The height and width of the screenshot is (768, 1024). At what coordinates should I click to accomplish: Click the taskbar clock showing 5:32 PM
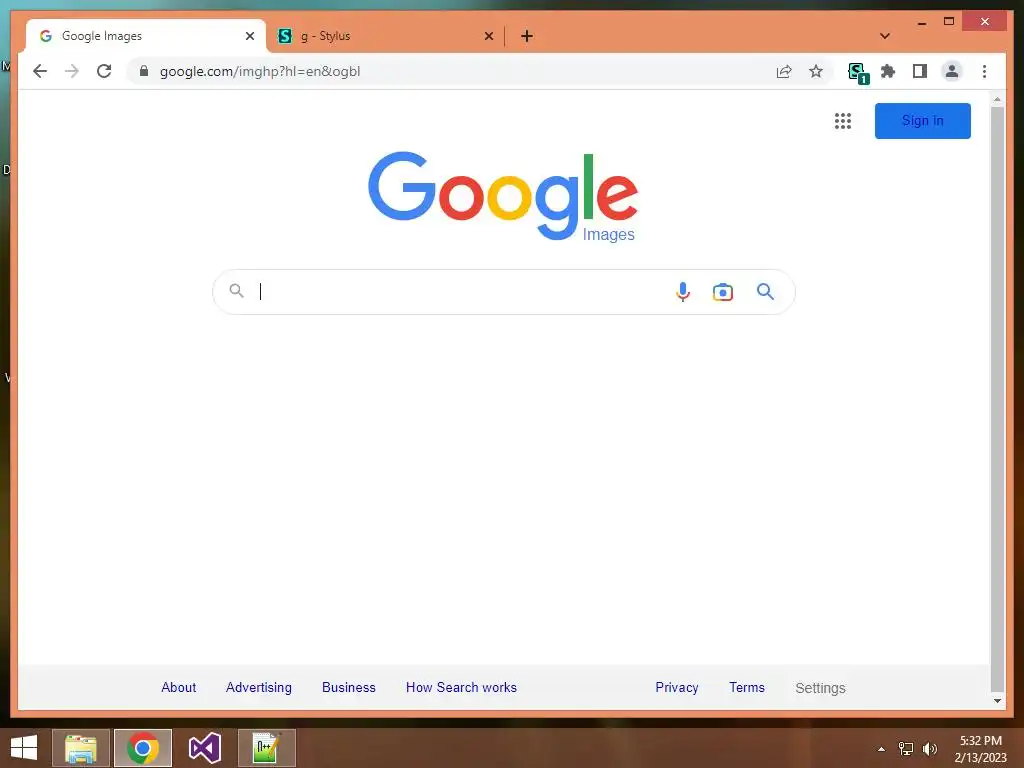(x=980, y=749)
